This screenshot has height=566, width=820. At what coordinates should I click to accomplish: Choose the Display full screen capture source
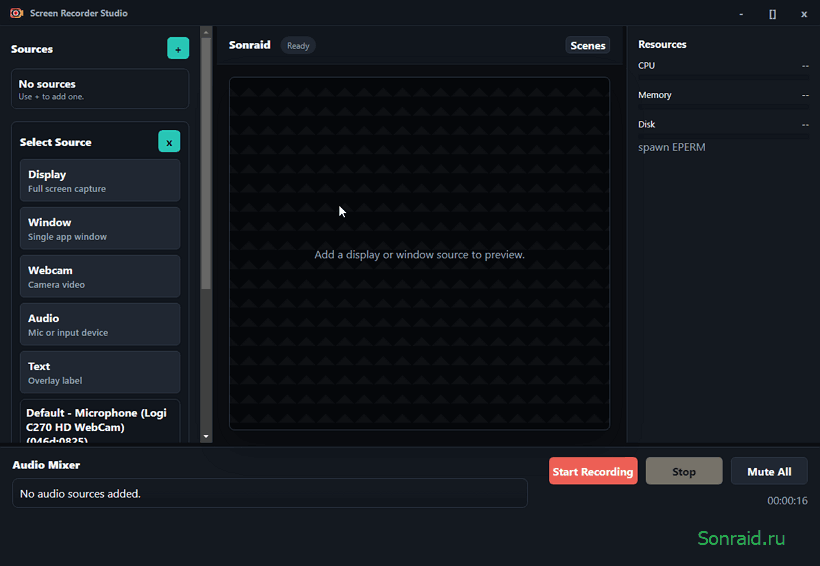(100, 181)
